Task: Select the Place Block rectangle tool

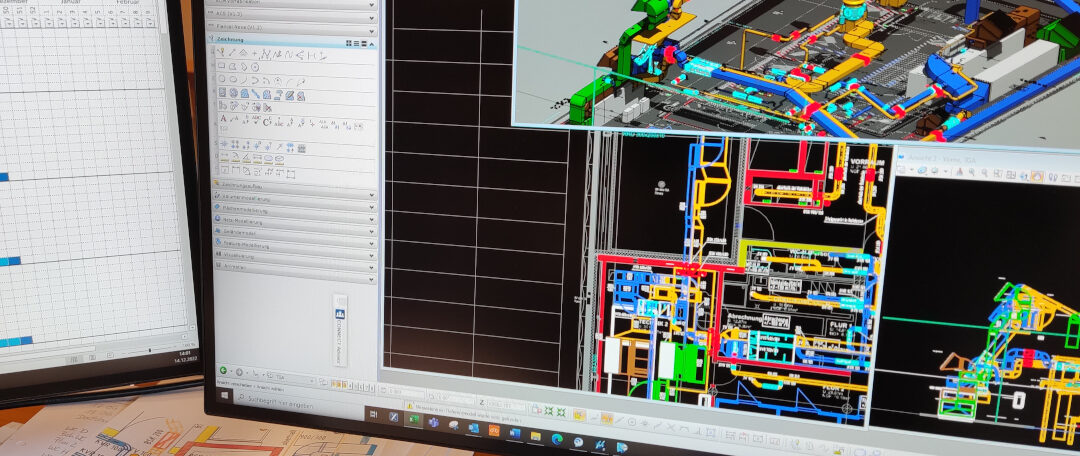Action: point(222,66)
